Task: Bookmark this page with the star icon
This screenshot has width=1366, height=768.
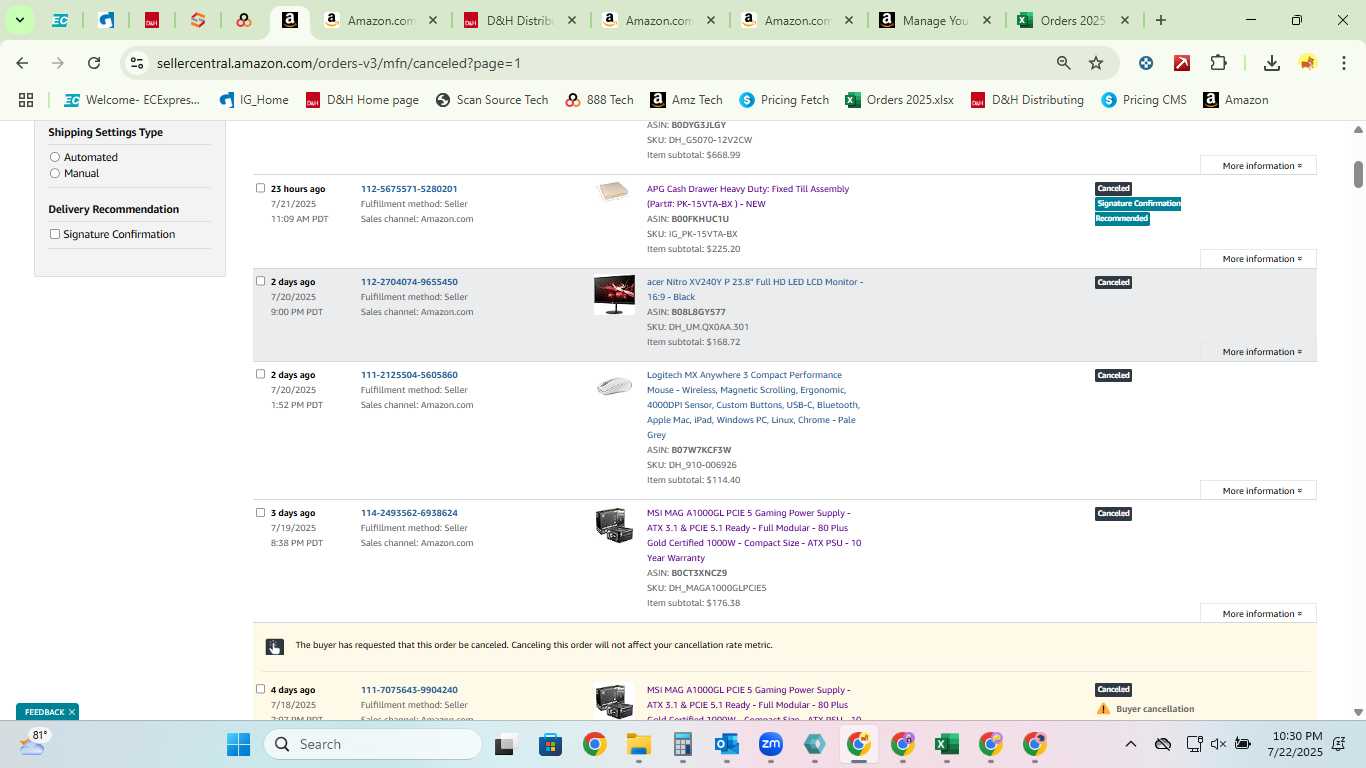Action: pyautogui.click(x=1096, y=63)
